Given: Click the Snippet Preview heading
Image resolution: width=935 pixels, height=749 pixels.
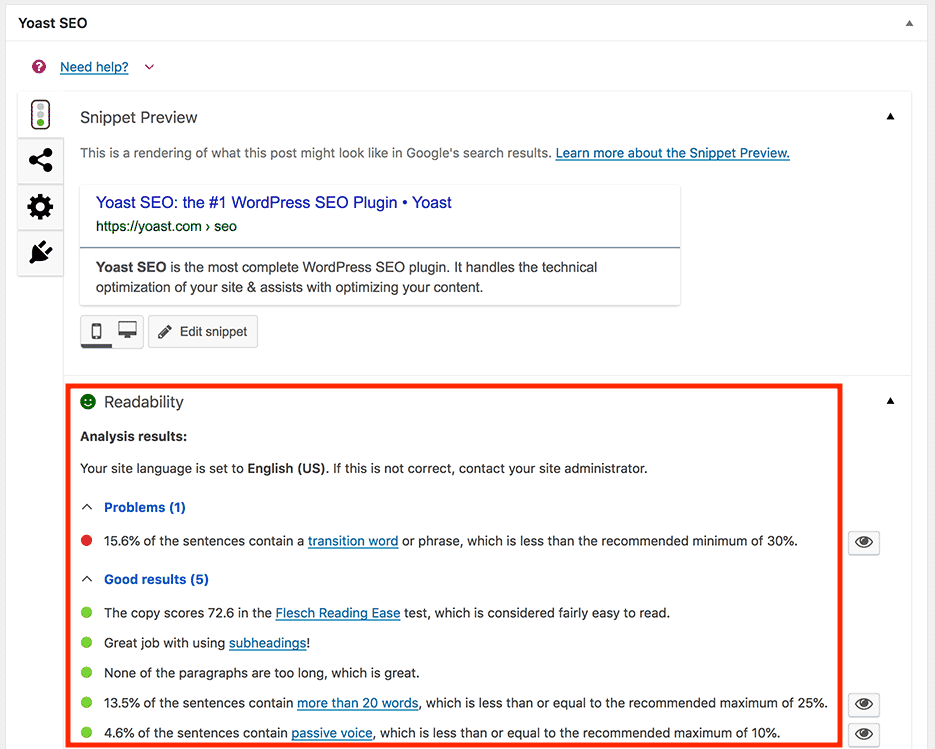Looking at the screenshot, I should coord(138,117).
